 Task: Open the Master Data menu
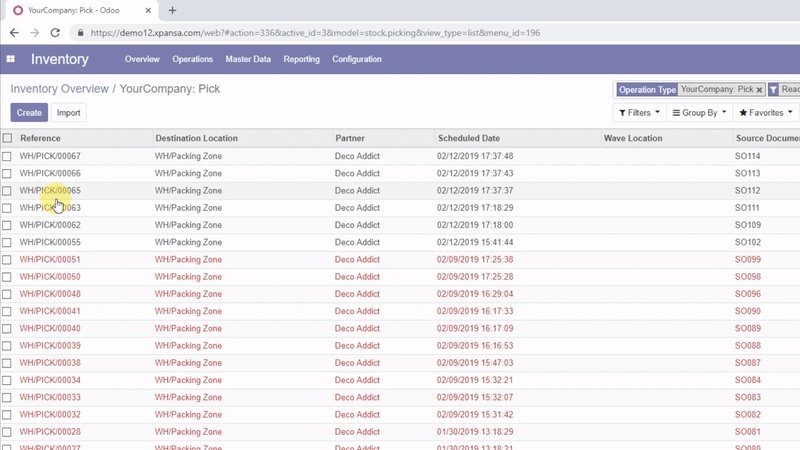pyautogui.click(x=248, y=59)
